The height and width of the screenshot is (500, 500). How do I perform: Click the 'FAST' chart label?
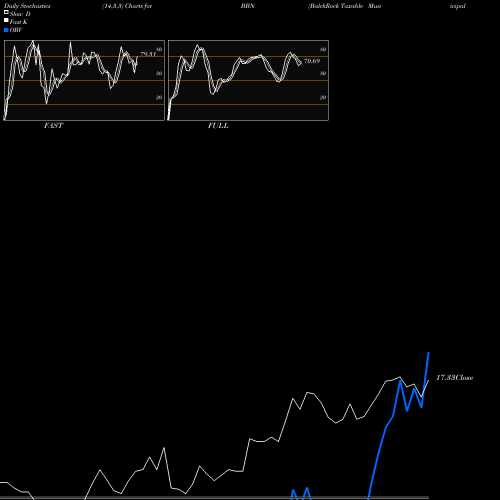click(53, 126)
